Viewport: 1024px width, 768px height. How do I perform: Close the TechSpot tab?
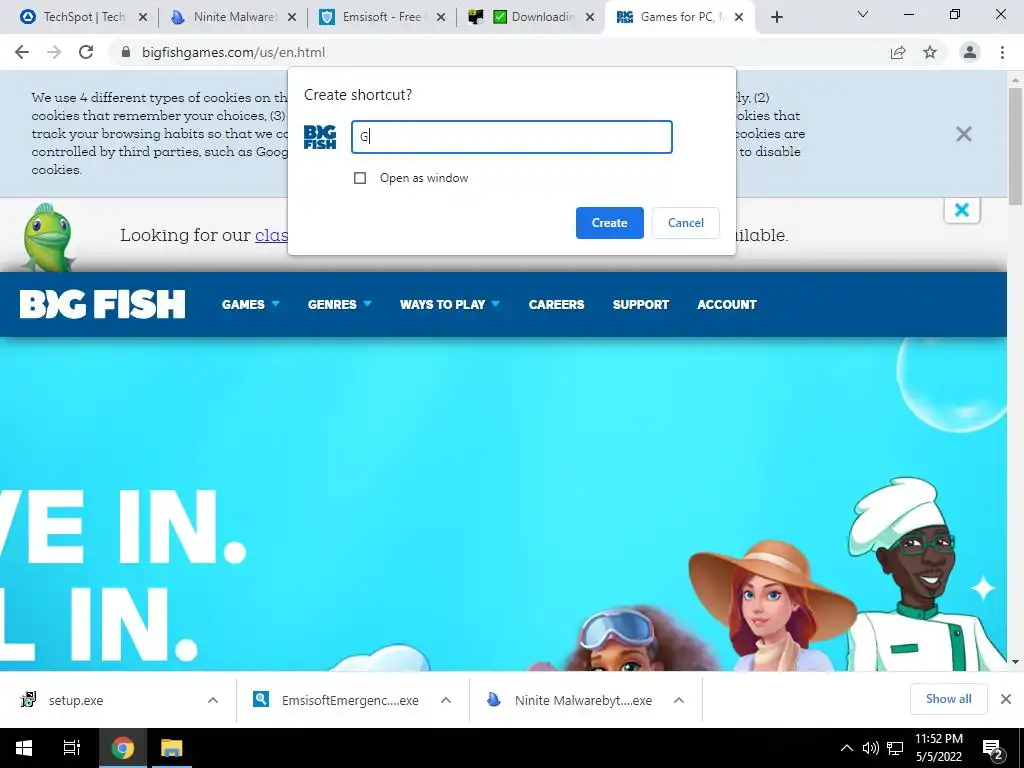point(143,17)
